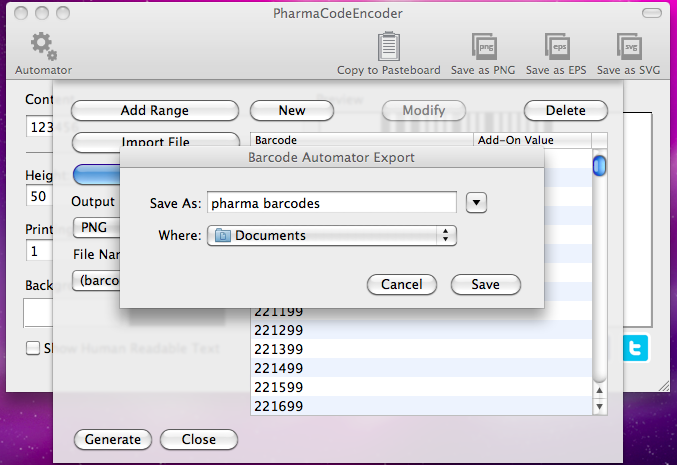Cancel the Barcode Automator Export dialog

[x=402, y=285]
